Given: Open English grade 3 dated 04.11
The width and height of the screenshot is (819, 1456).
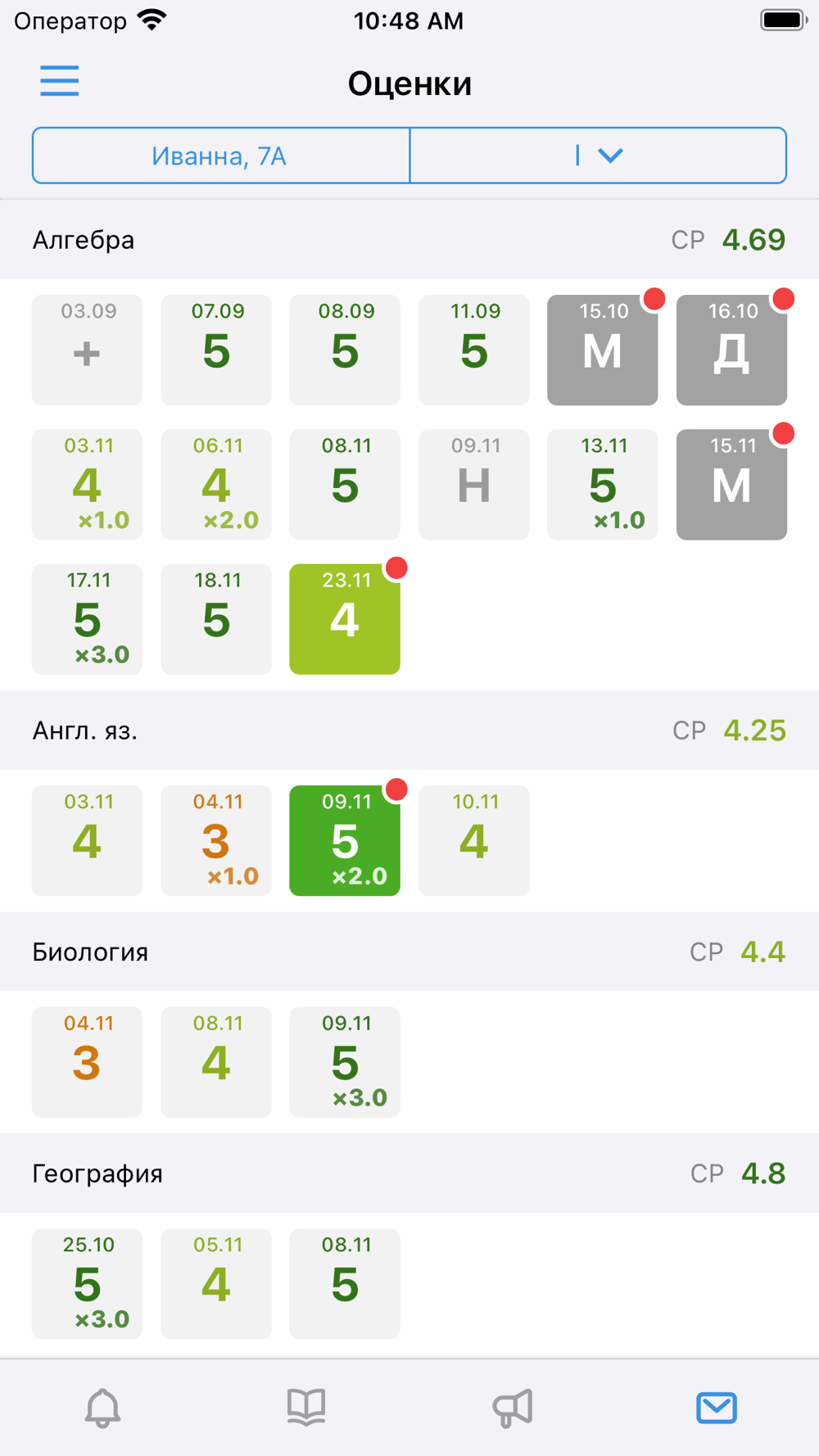Looking at the screenshot, I should [216, 840].
